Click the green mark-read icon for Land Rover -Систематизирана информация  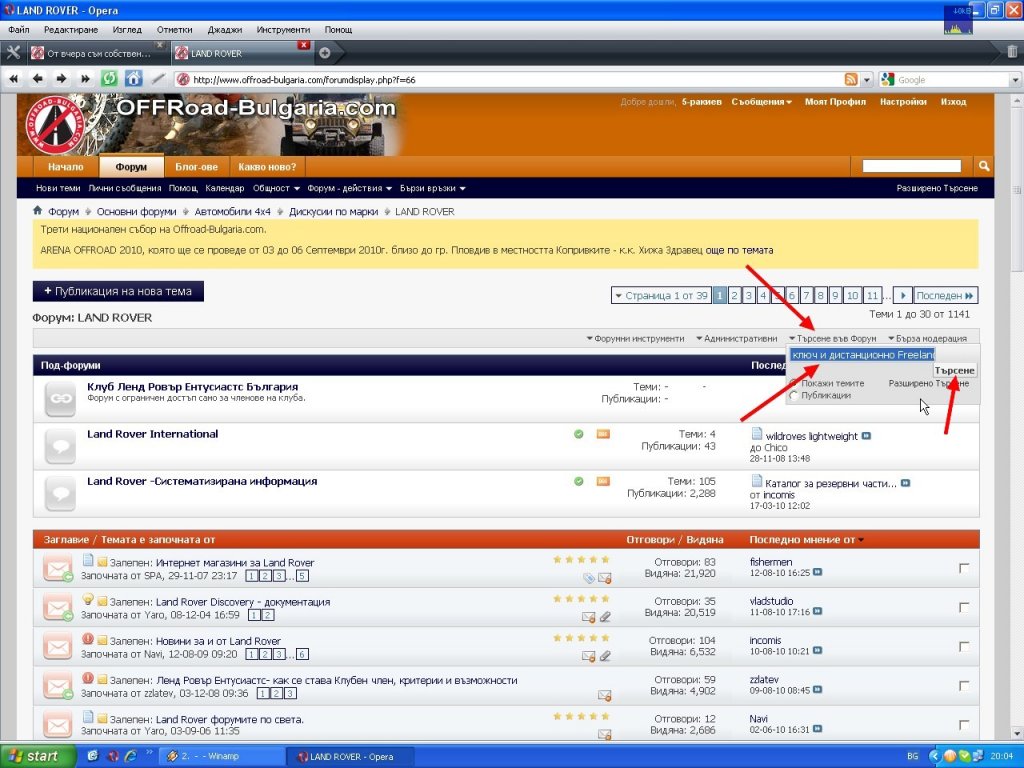point(579,481)
